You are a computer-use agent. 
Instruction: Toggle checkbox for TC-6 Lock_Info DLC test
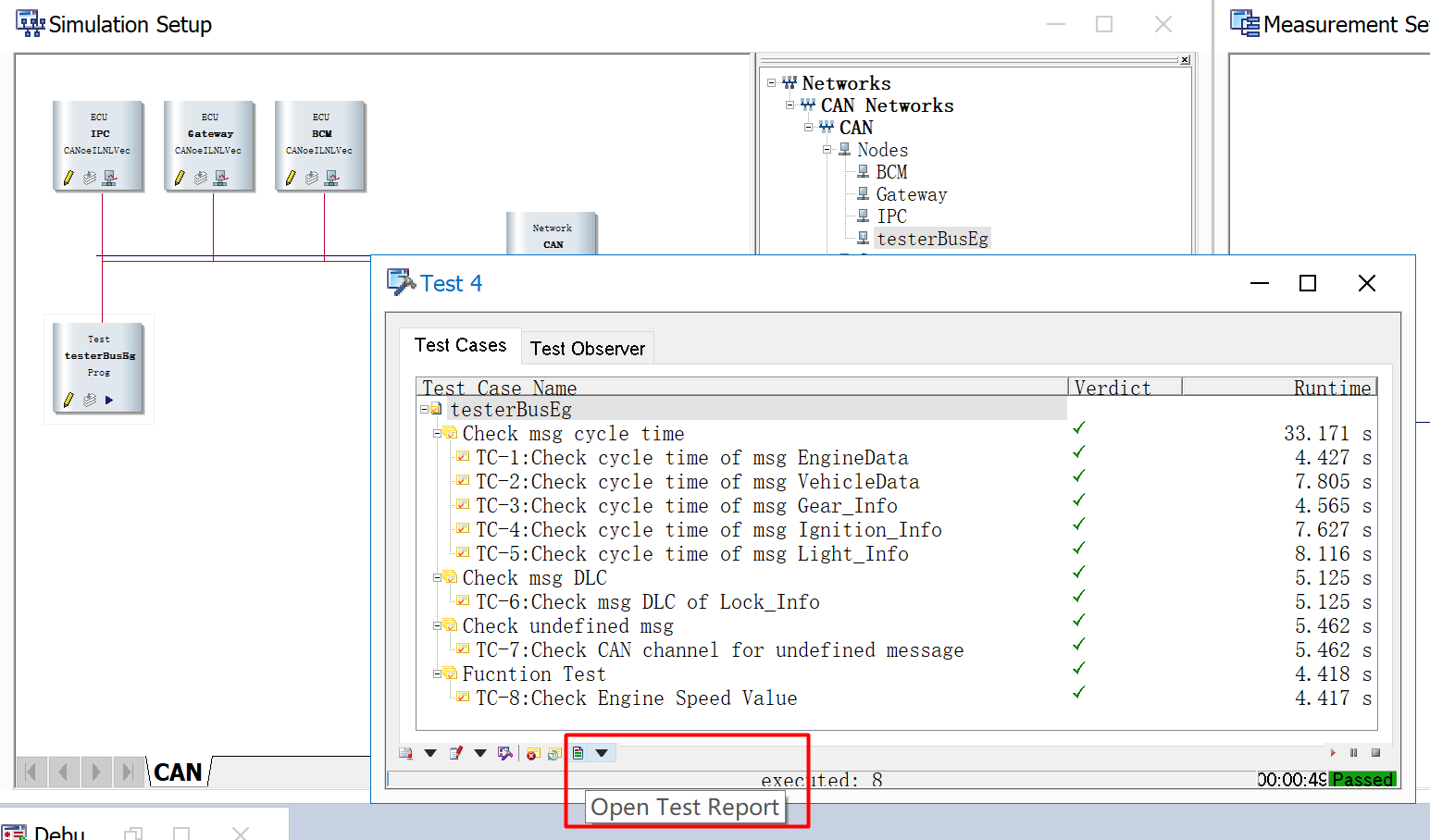tap(464, 600)
